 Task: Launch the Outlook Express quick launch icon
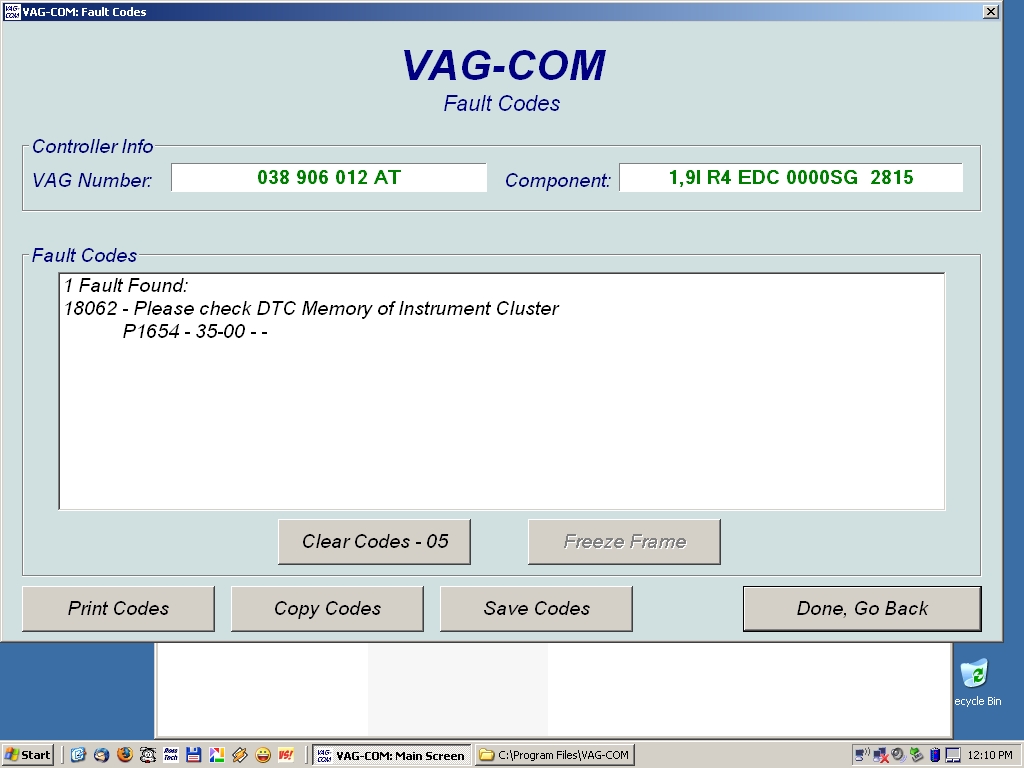coord(78,755)
